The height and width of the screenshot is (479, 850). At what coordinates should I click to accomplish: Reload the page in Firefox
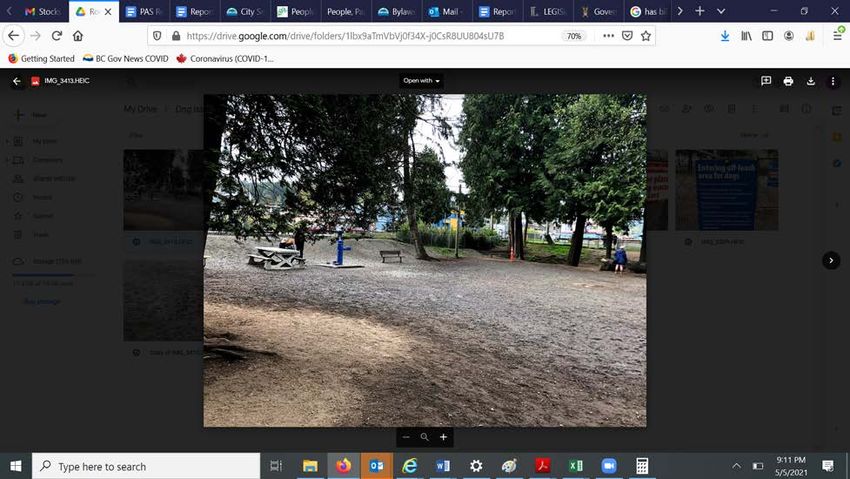coord(57,36)
